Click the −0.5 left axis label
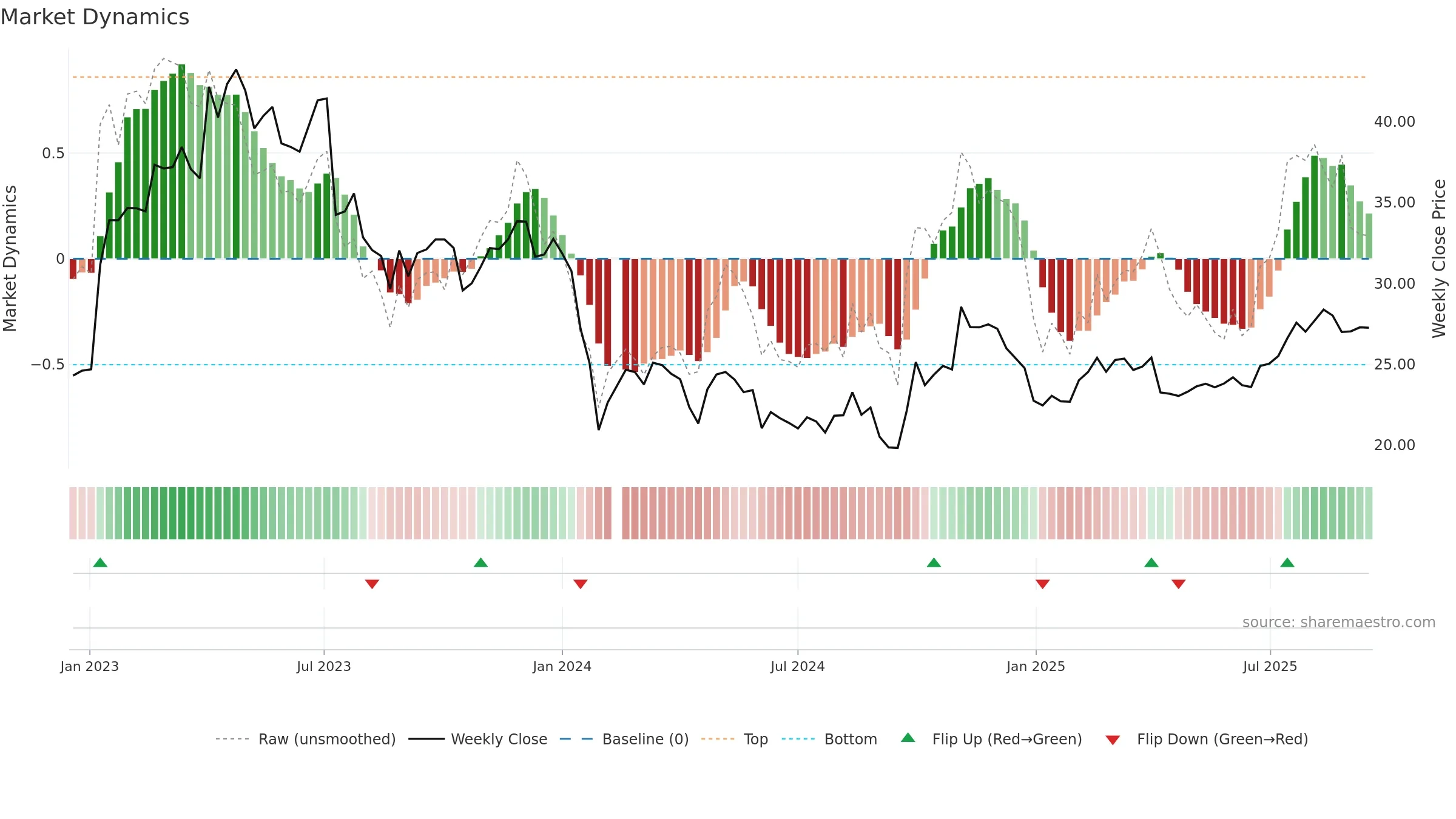This screenshot has height=819, width=1456. click(48, 364)
